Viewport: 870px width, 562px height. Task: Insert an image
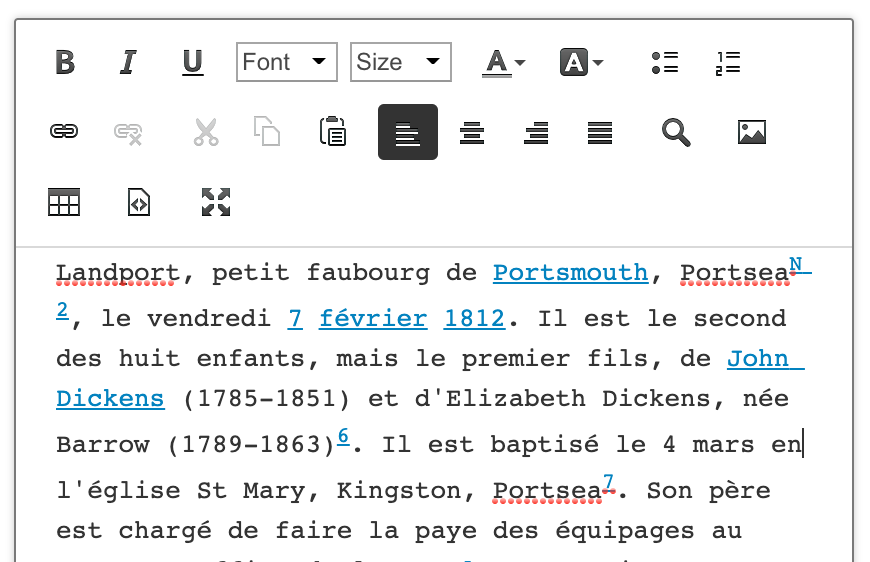coord(752,132)
